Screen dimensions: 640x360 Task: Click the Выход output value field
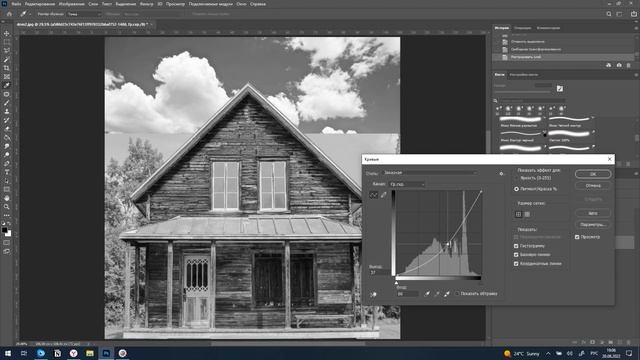coord(380,272)
